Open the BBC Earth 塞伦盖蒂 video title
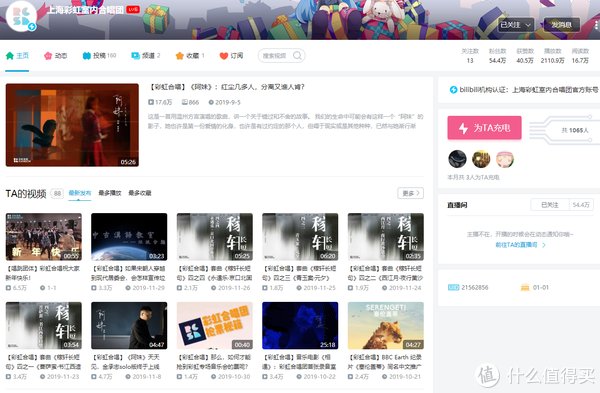This screenshot has width=600, height=393. [x=385, y=362]
